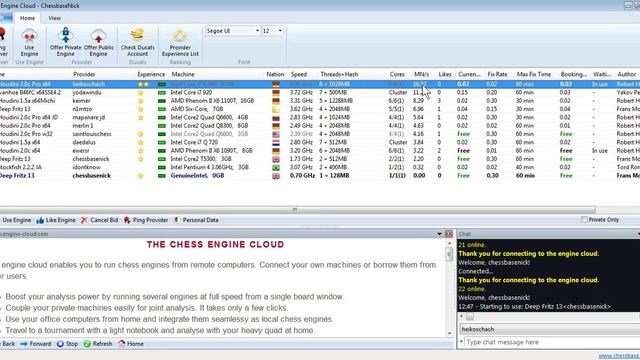
Task: Click 'AMD Six-Core, 7GB' machine cell
Action: click(196, 109)
